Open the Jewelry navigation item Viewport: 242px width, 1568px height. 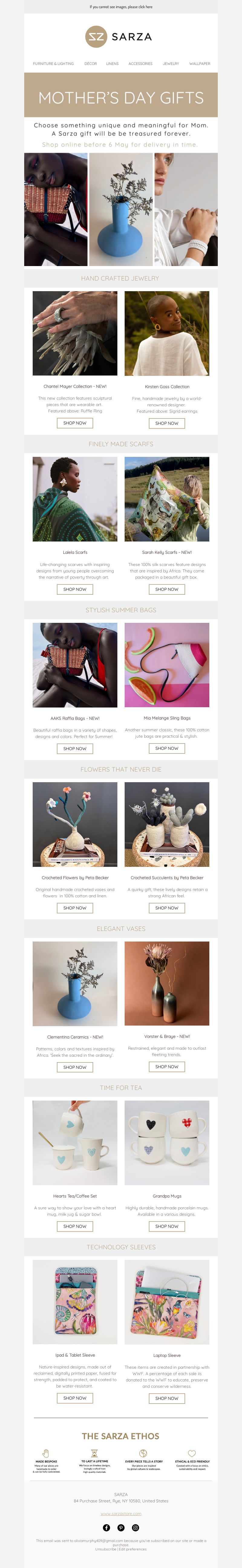click(x=171, y=63)
